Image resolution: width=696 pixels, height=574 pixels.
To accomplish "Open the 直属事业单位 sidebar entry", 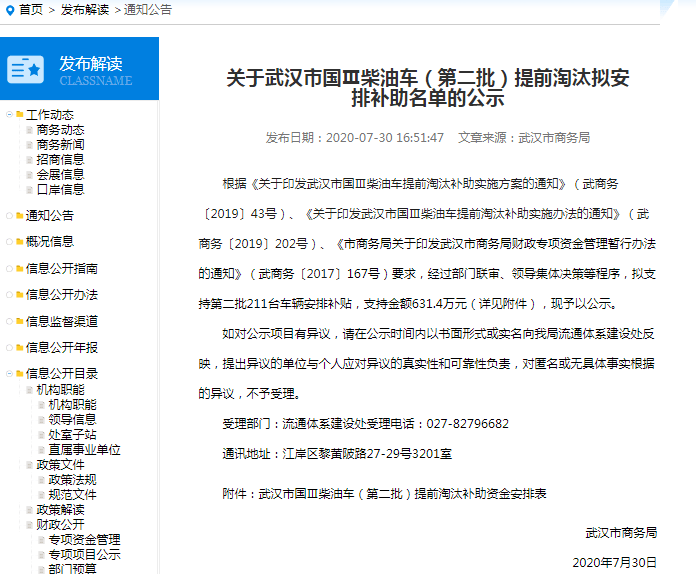I will point(84,450).
